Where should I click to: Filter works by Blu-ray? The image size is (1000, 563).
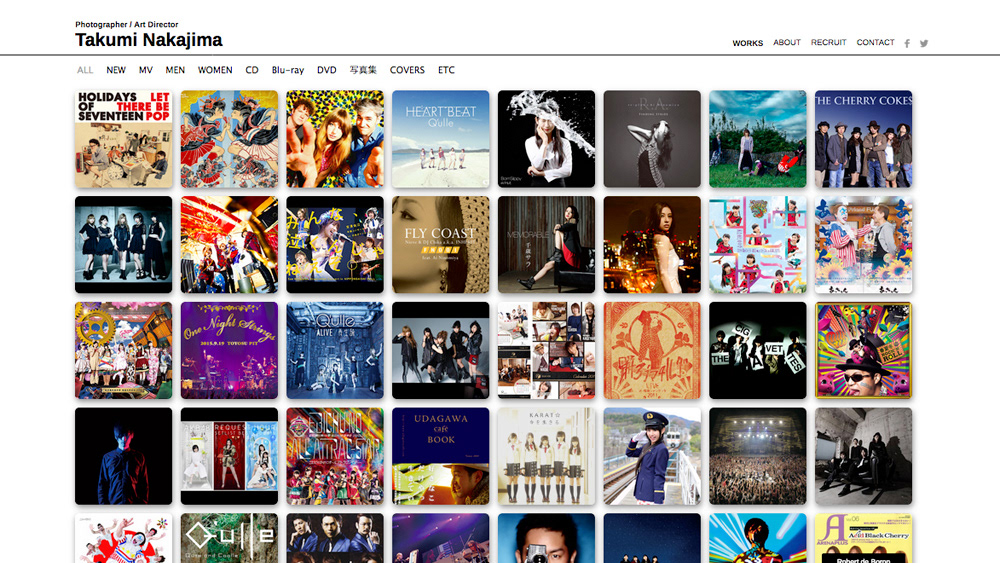288,70
